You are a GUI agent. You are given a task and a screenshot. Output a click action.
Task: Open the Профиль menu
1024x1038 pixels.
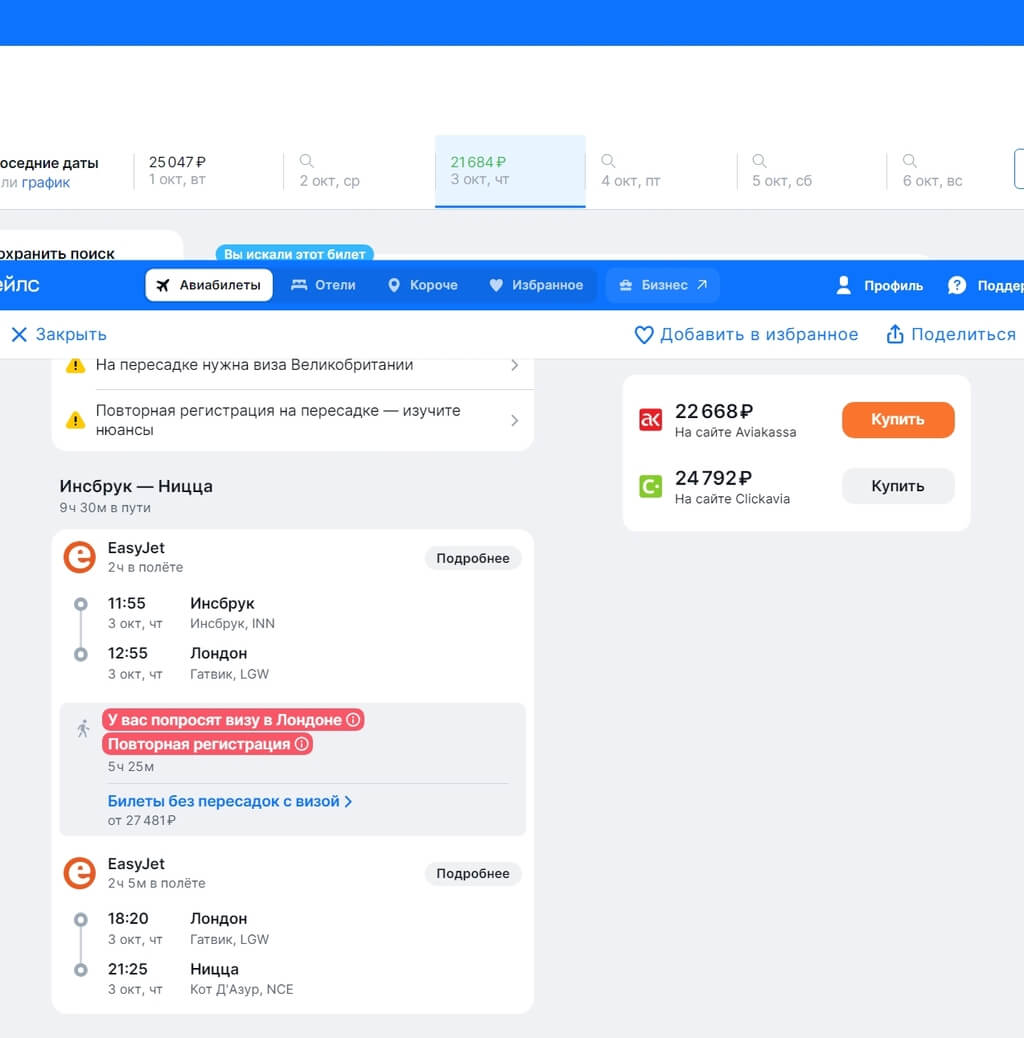pyautogui.click(x=880, y=285)
